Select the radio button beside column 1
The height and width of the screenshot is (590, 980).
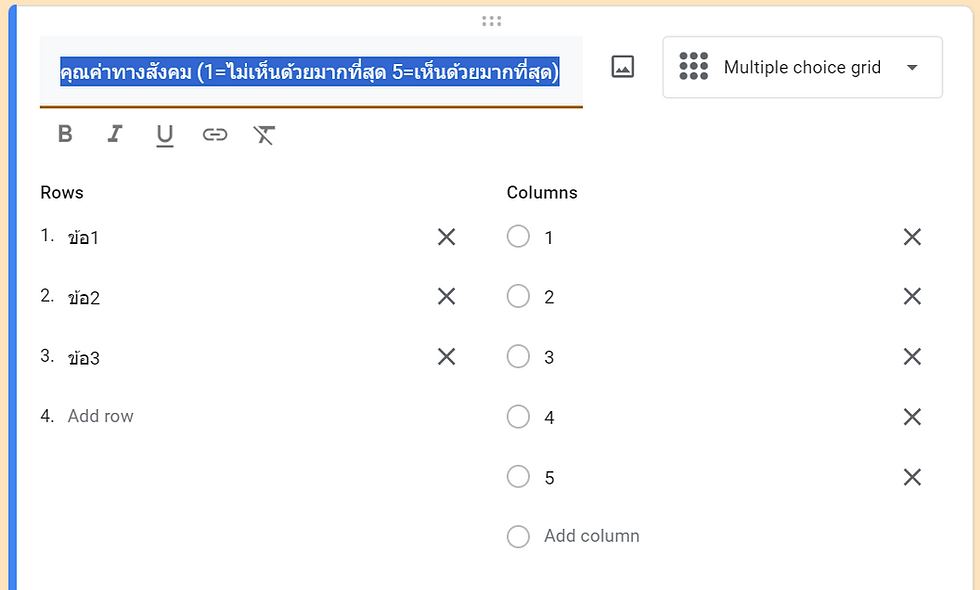coord(518,237)
